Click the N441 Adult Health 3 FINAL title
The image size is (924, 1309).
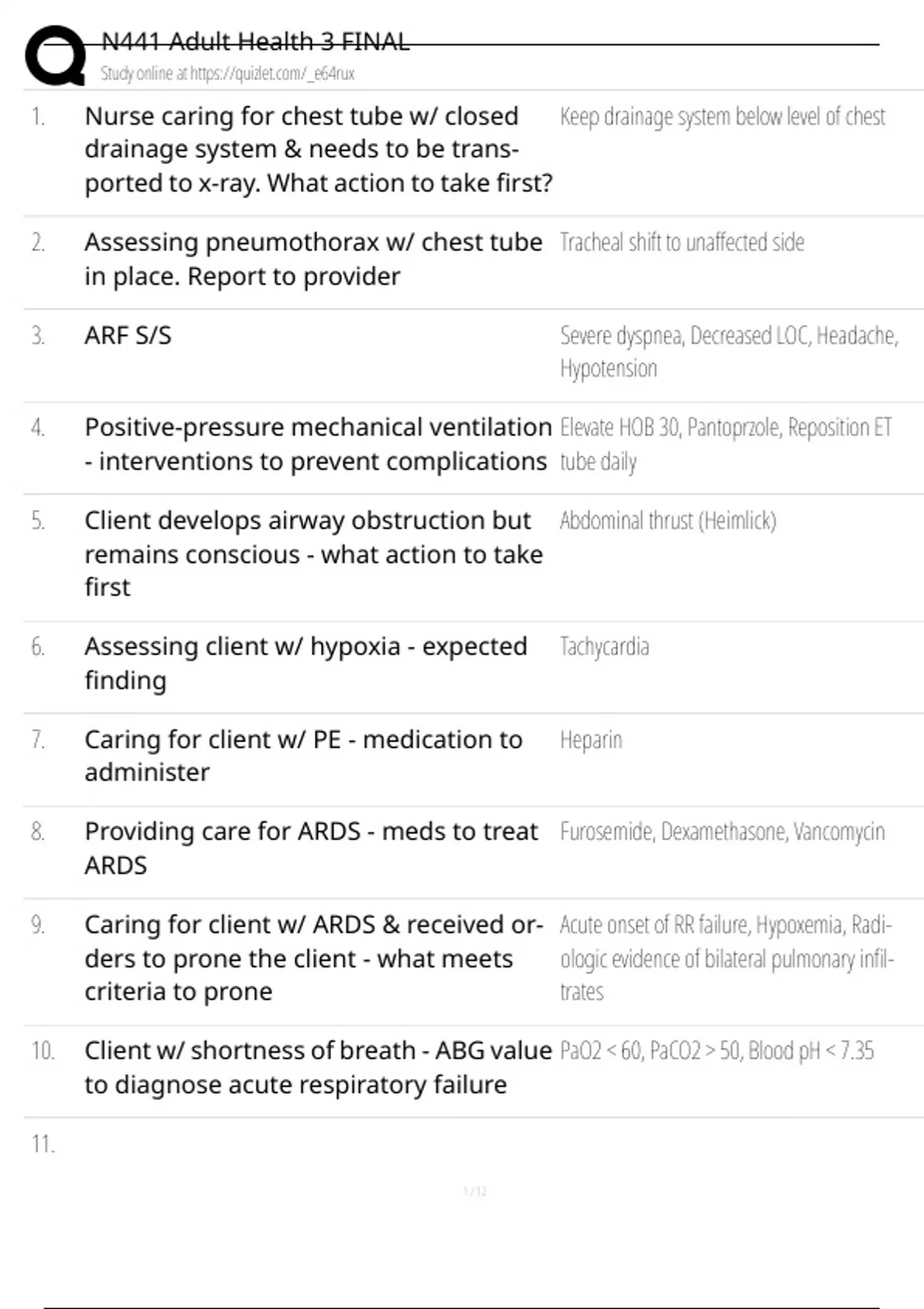255,42
